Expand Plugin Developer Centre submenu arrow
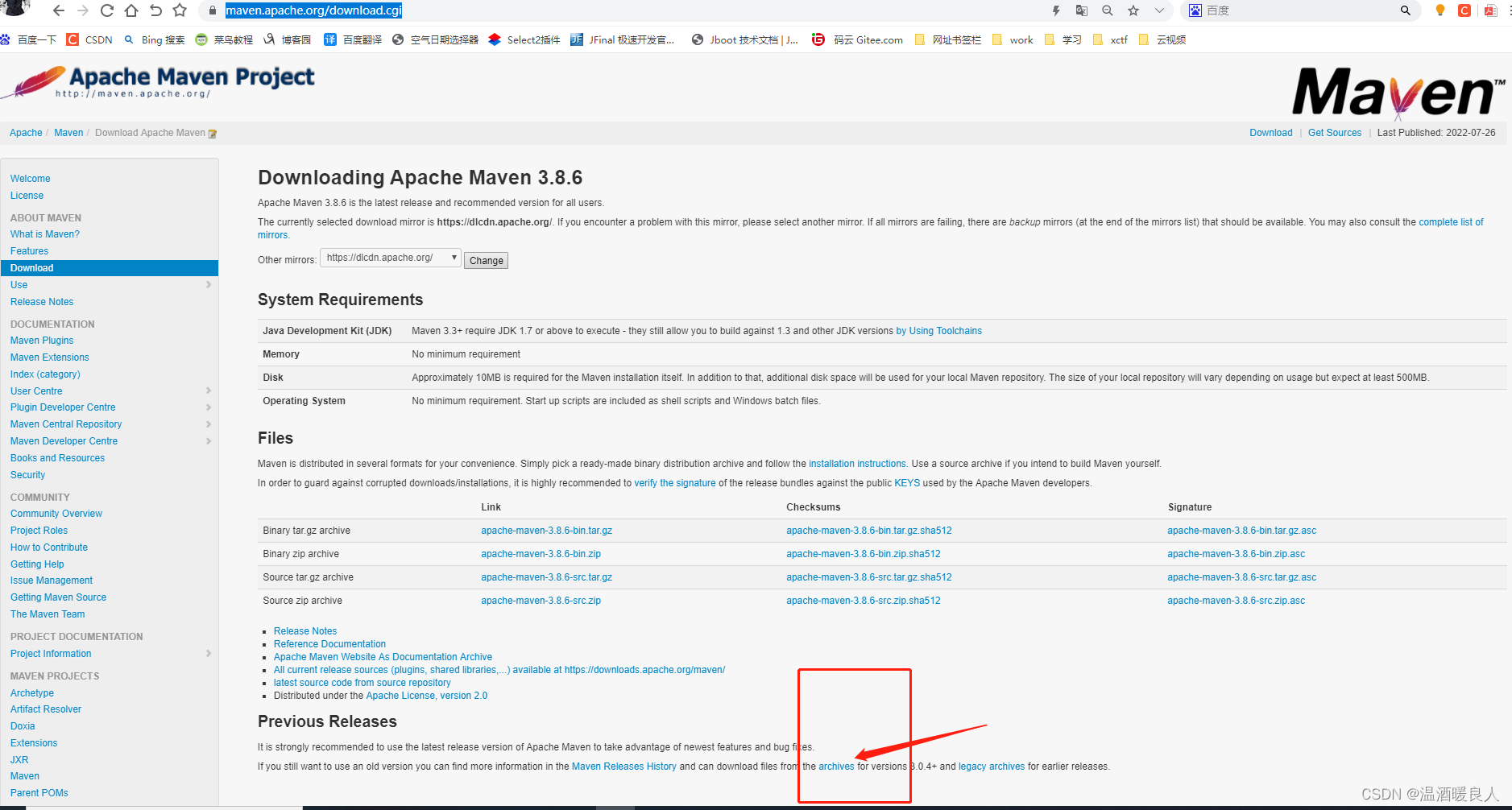This screenshot has height=810, width=1512. (x=209, y=407)
